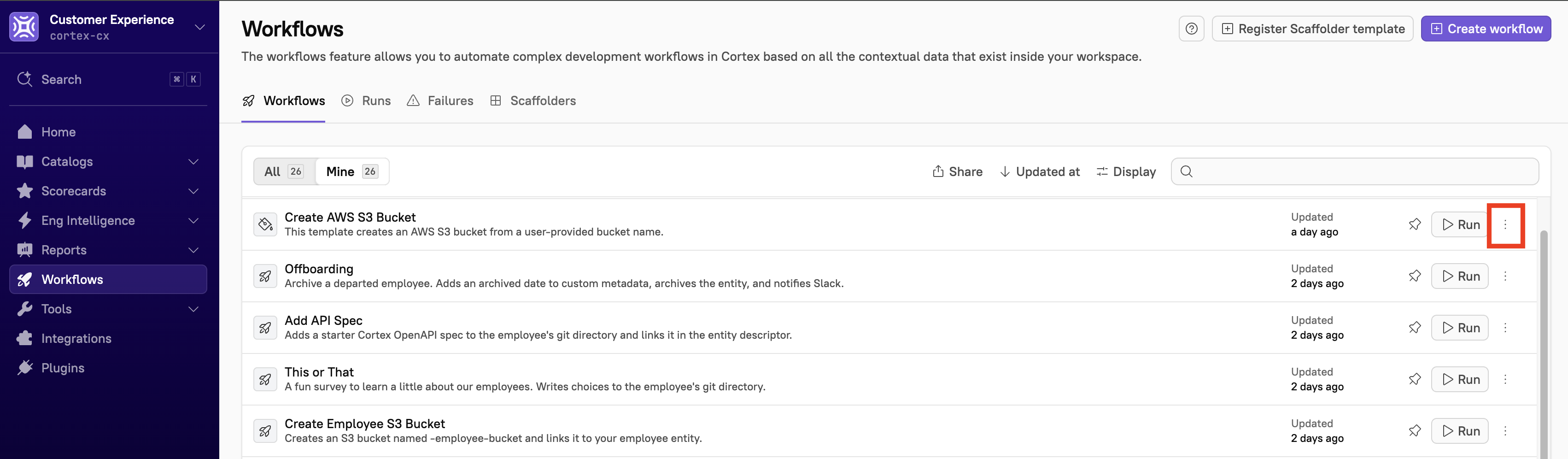Screen dimensions: 1568x459
Task: Click the Add API Spec rocket icon
Action: [265, 328]
